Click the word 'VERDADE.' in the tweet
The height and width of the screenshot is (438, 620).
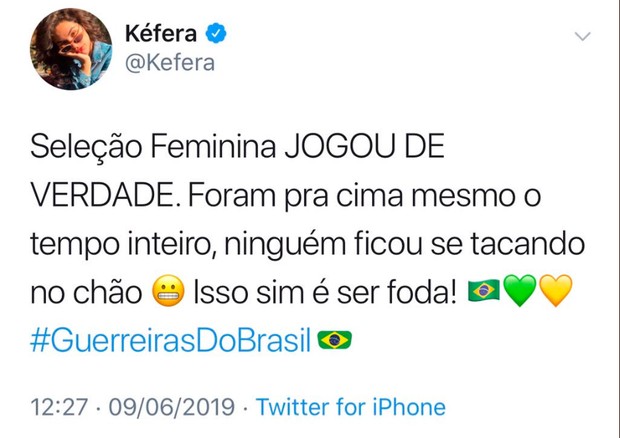102,196
